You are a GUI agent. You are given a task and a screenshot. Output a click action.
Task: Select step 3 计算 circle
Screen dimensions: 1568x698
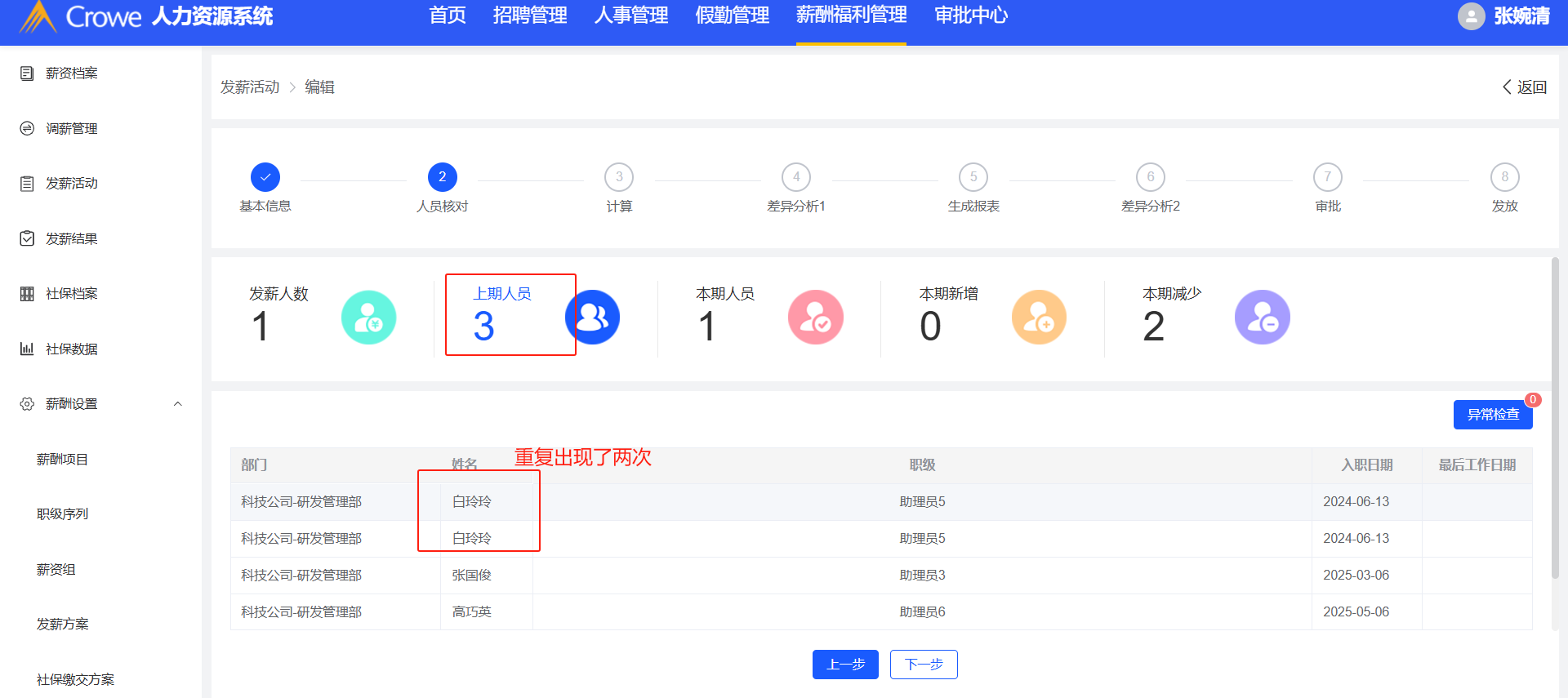click(619, 177)
